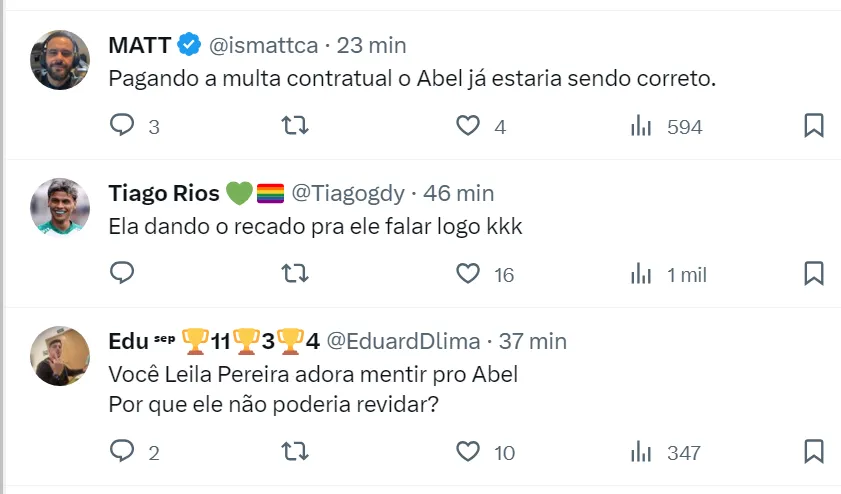Open the 37 min timestamp on Edu's tweet

click(x=533, y=341)
